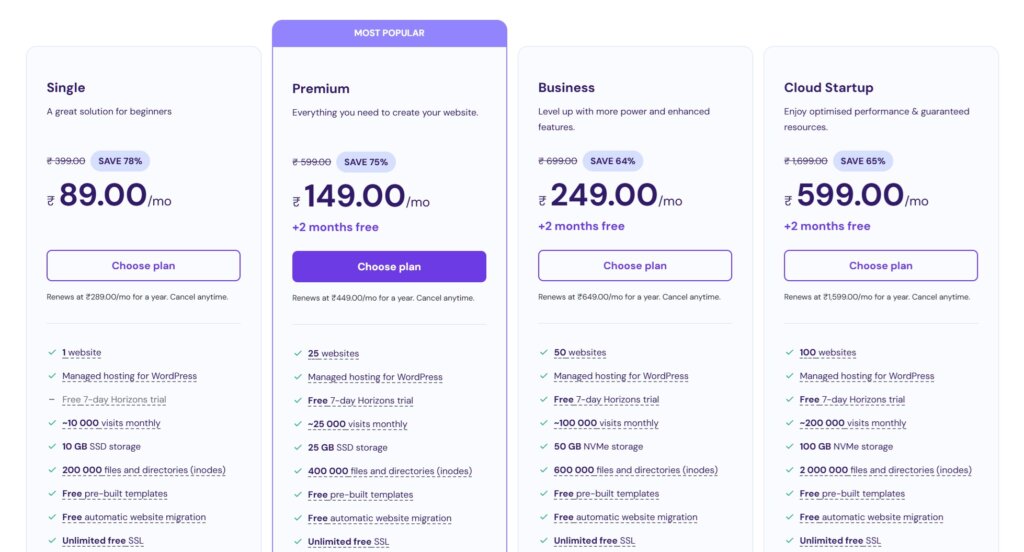This screenshot has height=552, width=1024.
Task: Open the SAVE 78% badge on Single plan
Action: (120, 161)
